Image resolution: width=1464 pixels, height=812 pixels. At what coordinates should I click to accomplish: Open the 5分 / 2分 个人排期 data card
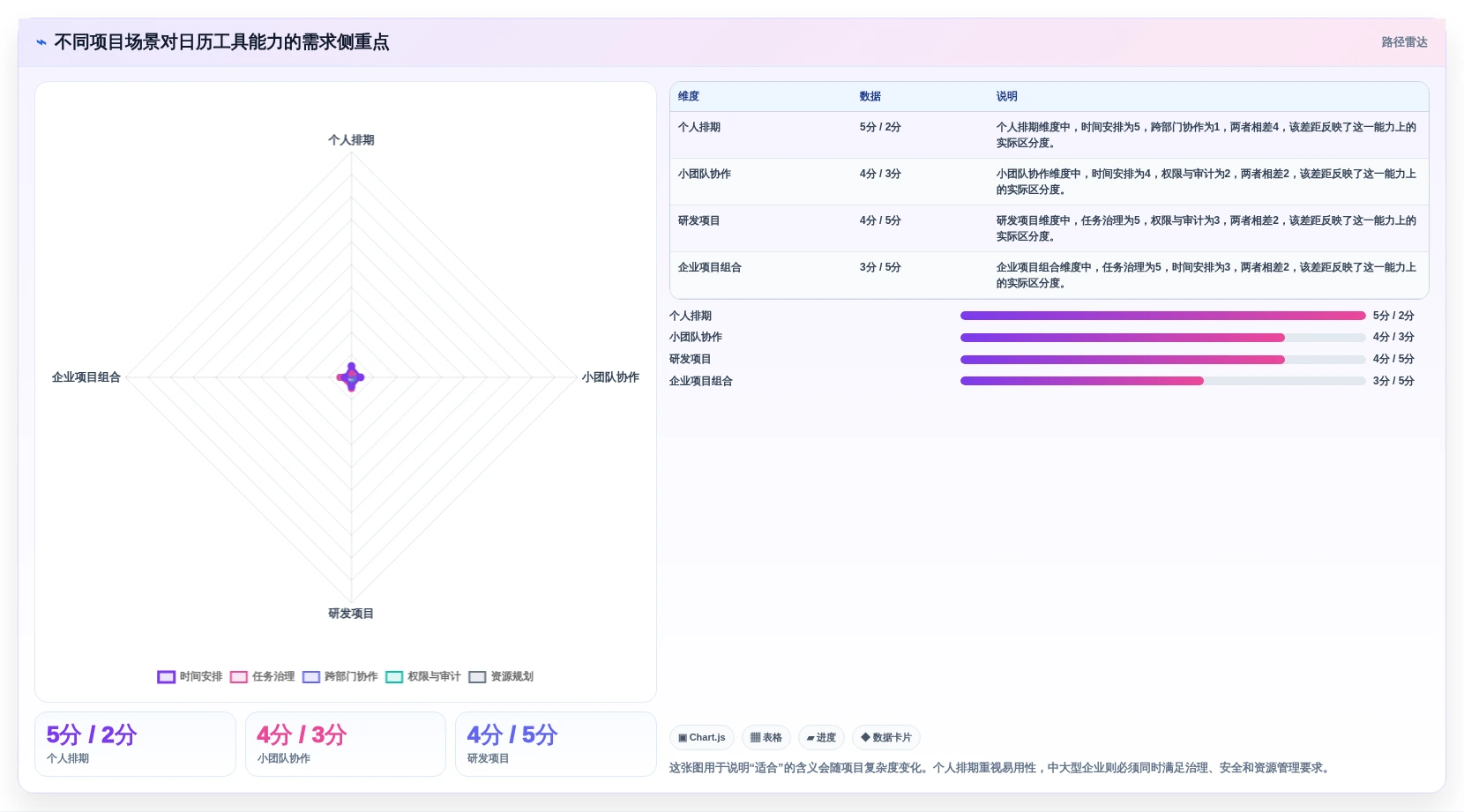tap(135, 744)
